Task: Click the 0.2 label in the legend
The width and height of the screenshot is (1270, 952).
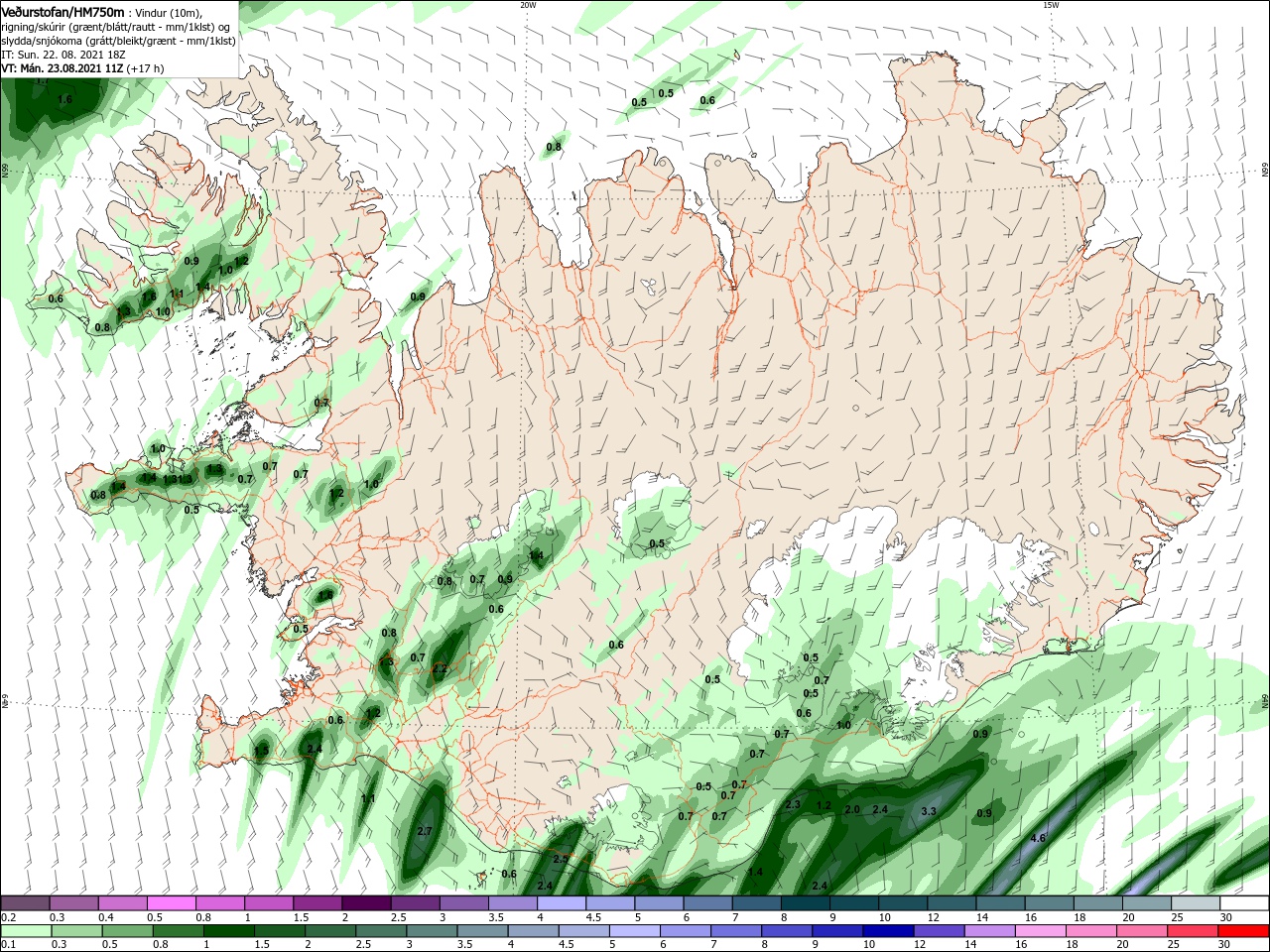Action: (x=9, y=917)
